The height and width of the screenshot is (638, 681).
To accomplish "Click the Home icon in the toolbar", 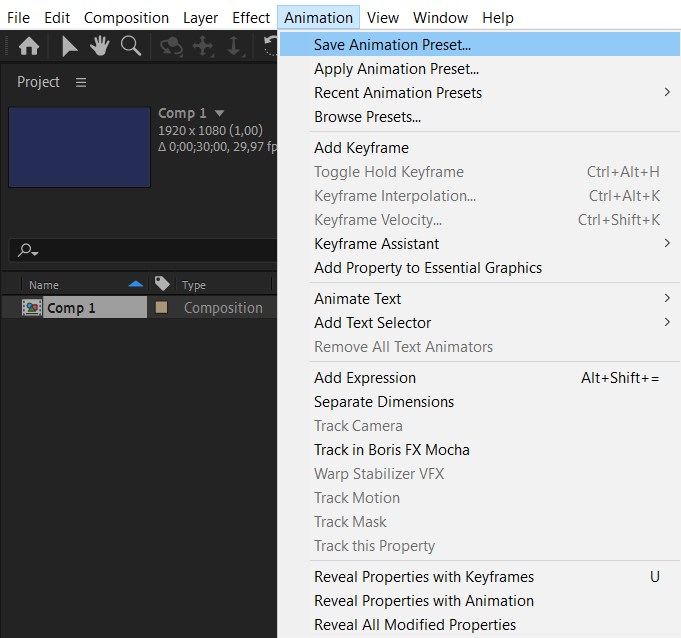I will click(29, 46).
